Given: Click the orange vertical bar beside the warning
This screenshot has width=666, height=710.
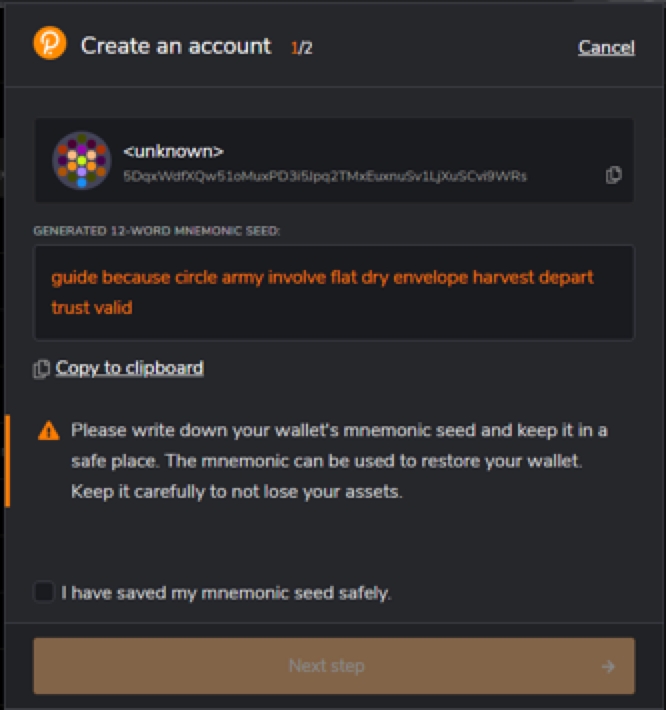Looking at the screenshot, I should click(x=8, y=461).
